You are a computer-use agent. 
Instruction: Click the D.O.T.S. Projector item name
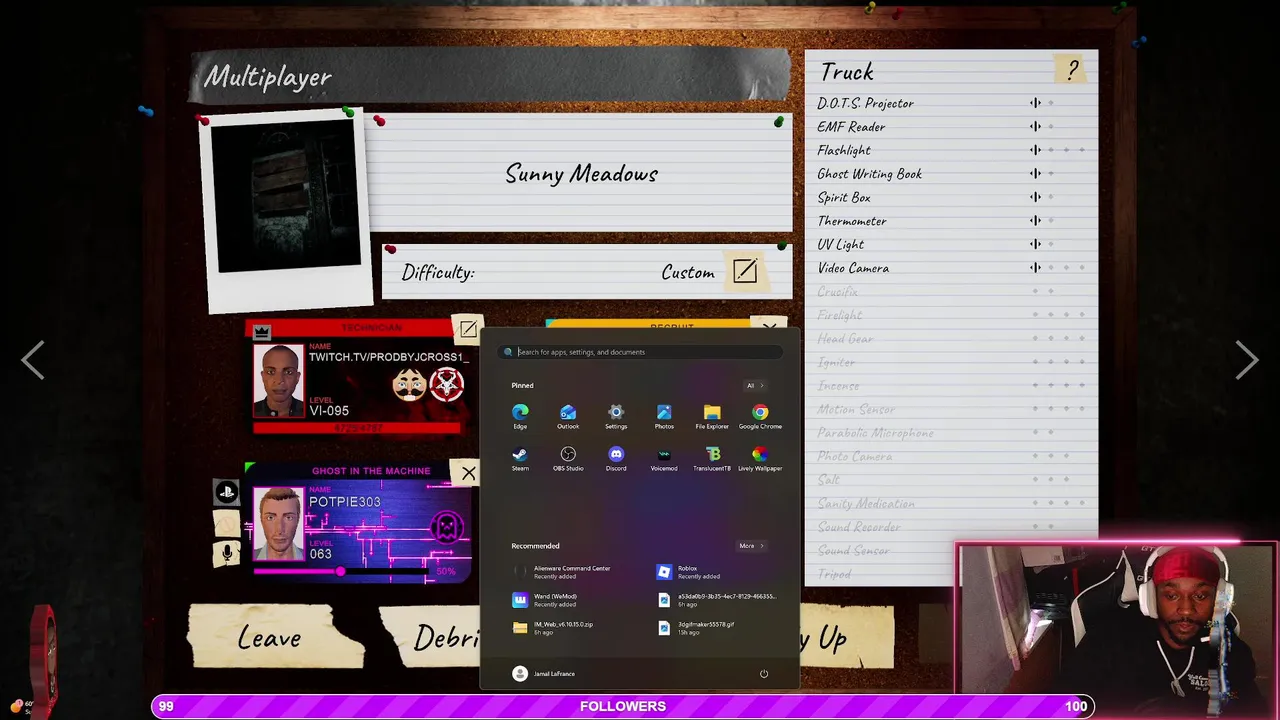point(865,103)
